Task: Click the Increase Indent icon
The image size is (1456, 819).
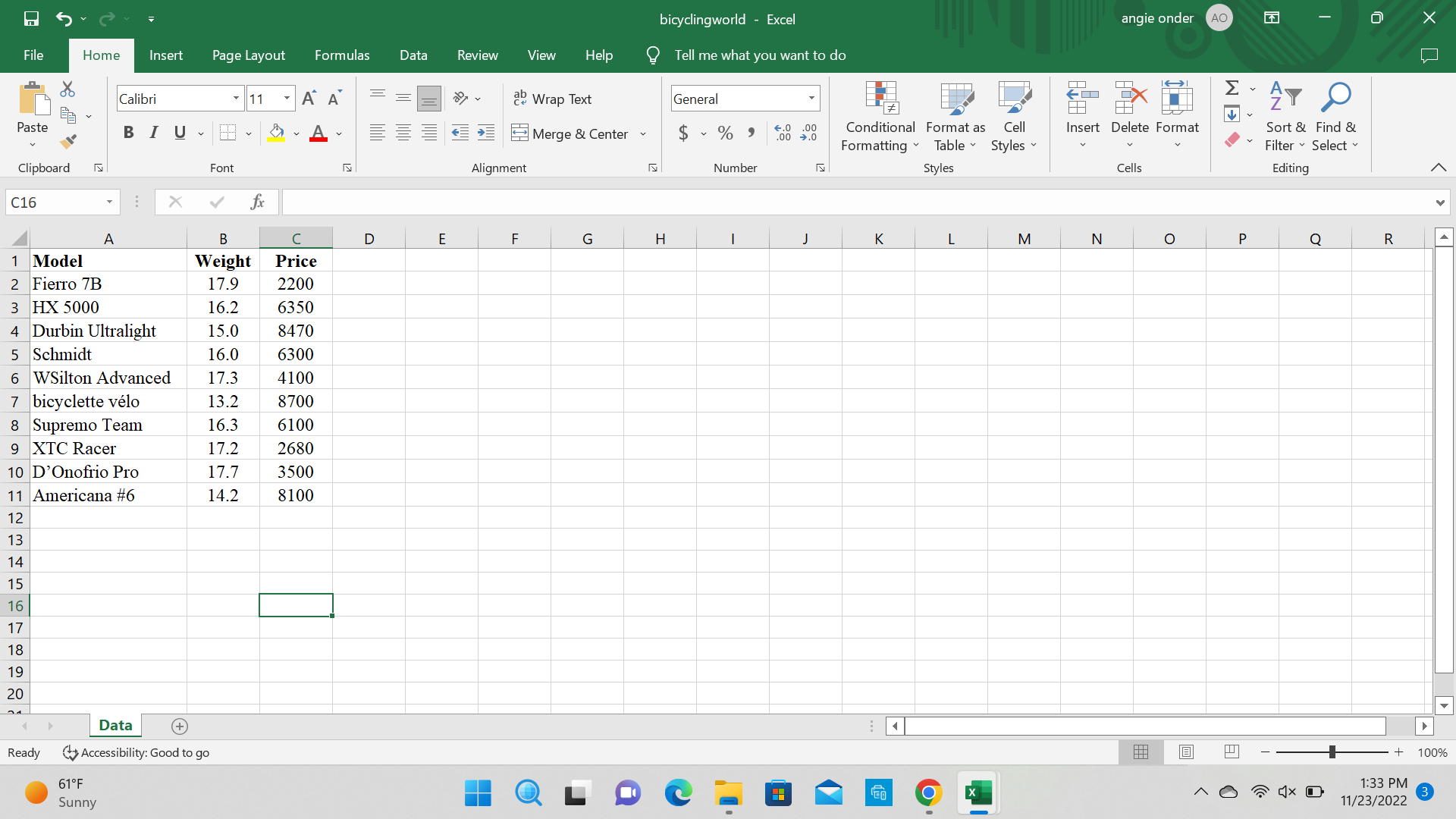Action: coord(486,133)
